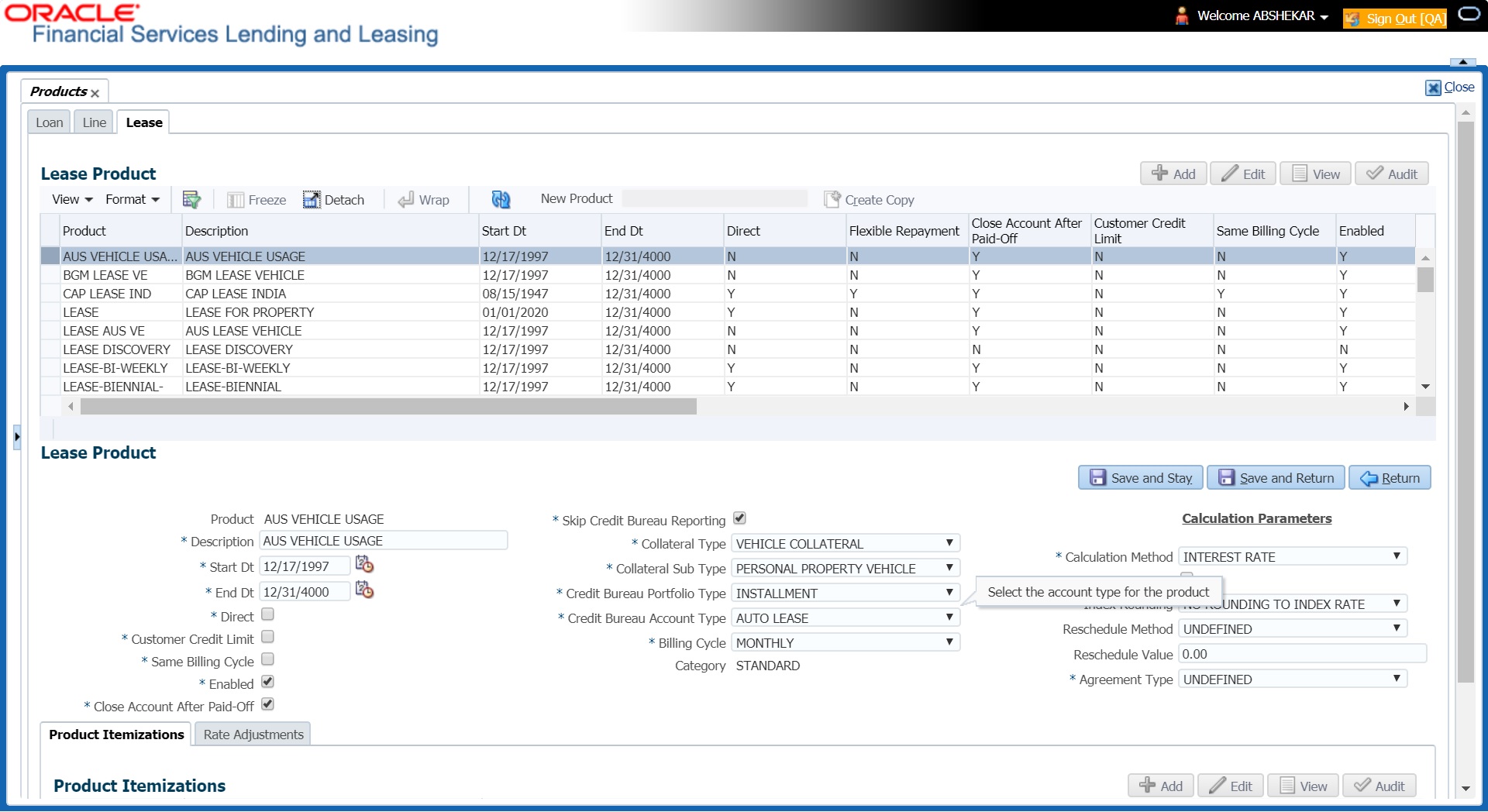Edit the Product Itemizations entry

coord(1231,786)
